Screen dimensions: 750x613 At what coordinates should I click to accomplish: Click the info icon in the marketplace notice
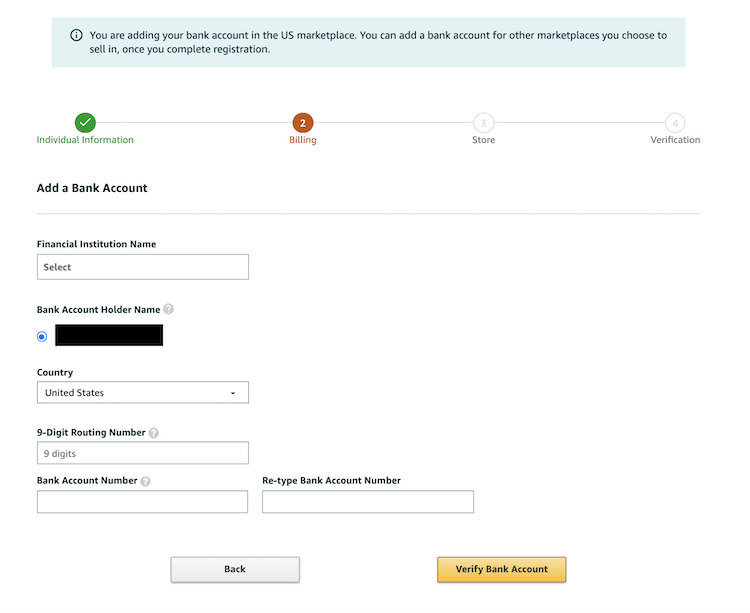(76, 35)
